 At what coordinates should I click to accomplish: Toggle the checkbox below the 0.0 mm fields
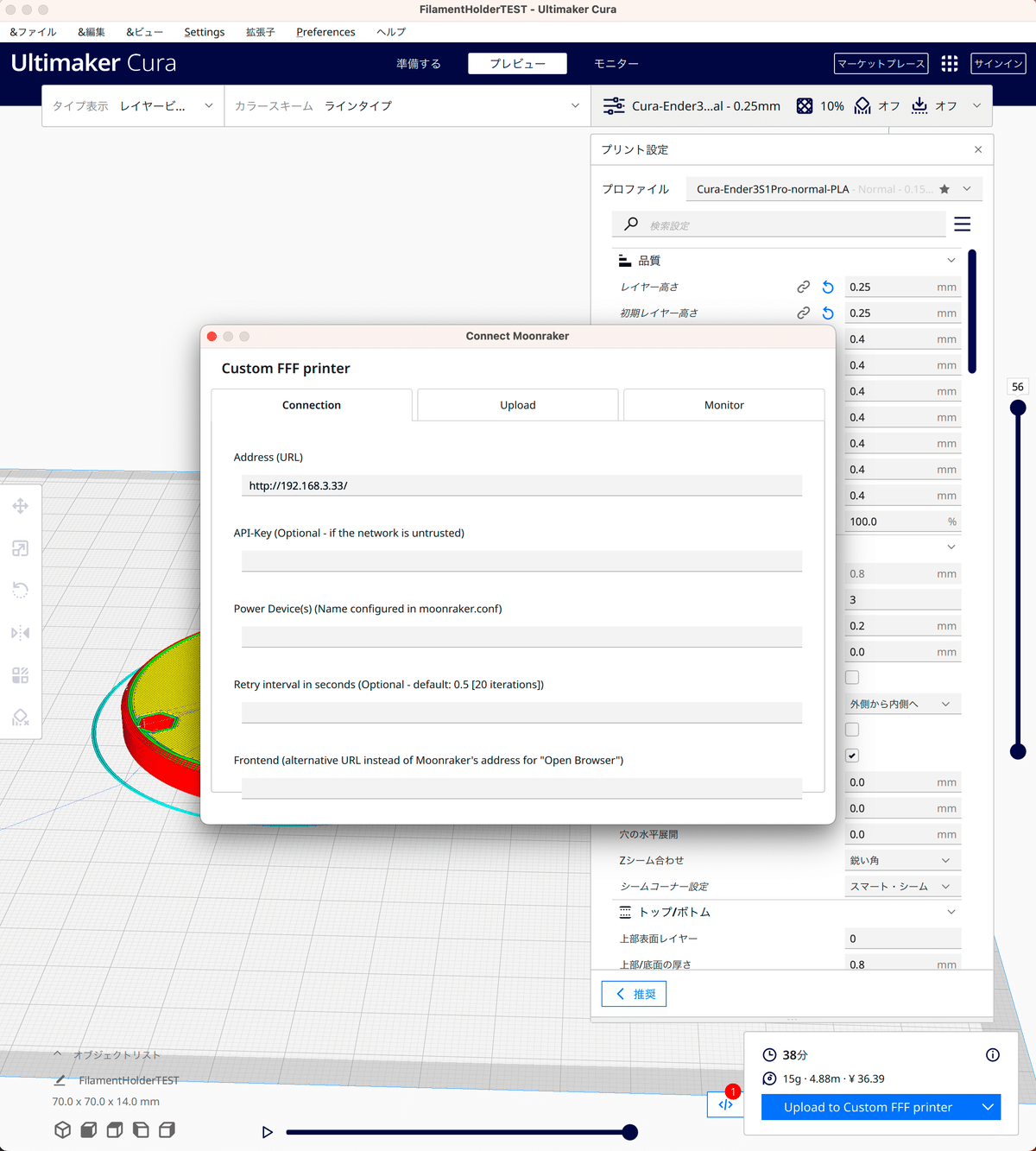tap(852, 678)
